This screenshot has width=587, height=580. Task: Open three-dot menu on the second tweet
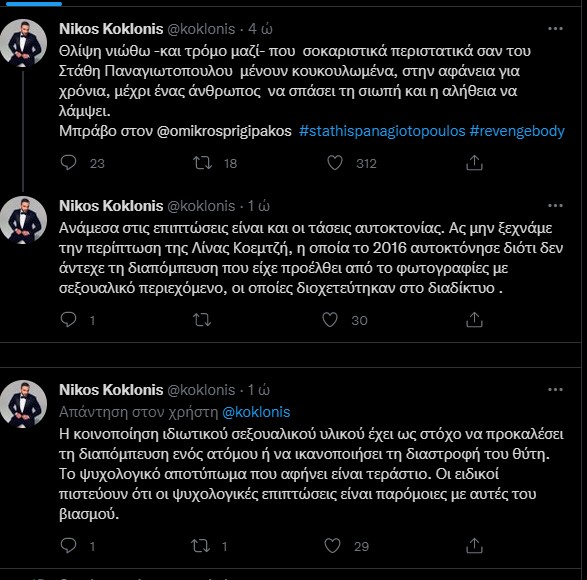click(555, 206)
